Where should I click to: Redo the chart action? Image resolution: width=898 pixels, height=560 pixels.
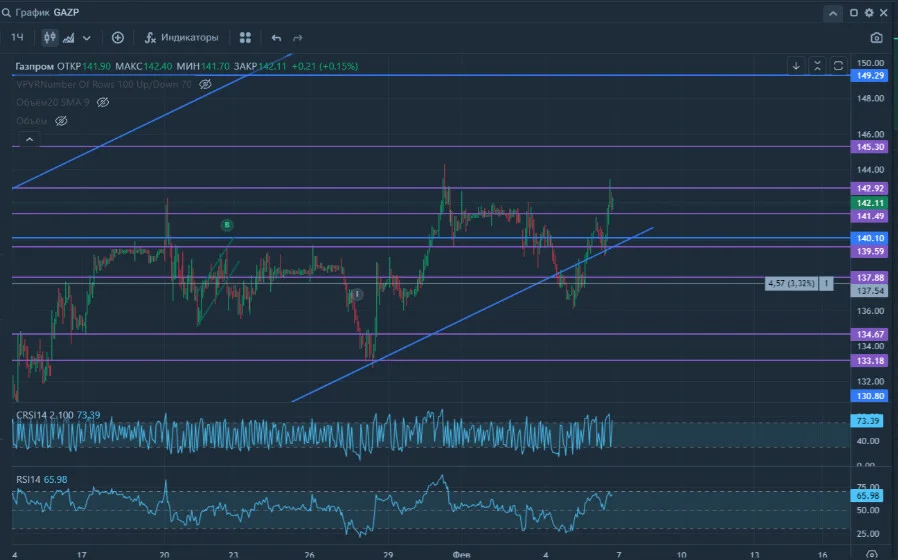[x=298, y=38]
